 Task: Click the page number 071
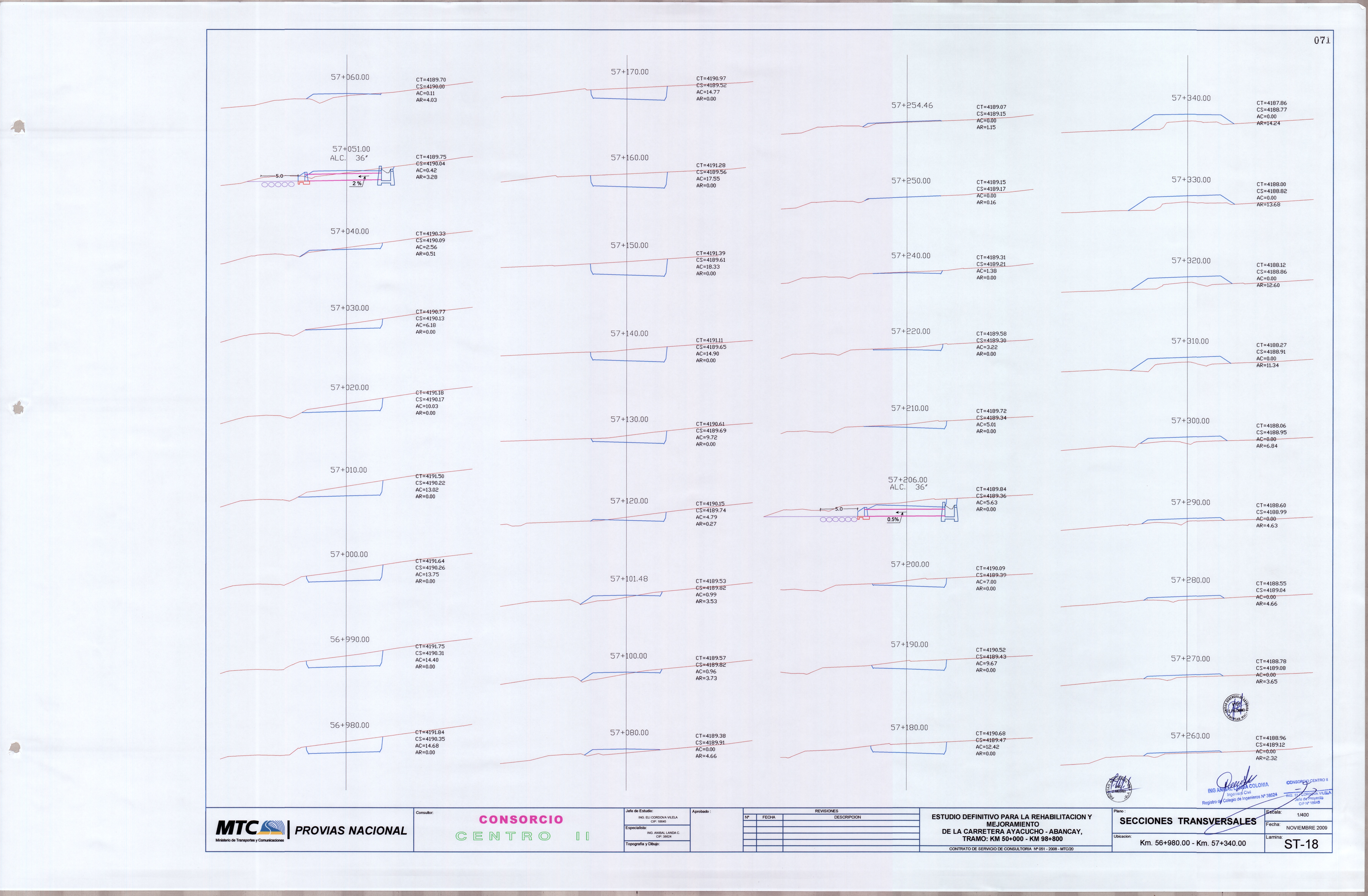tap(1322, 40)
